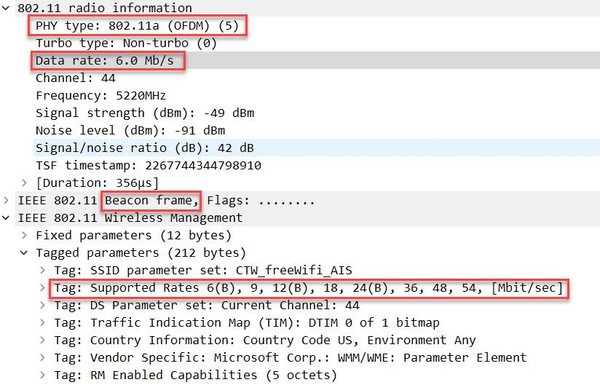Image resolution: width=600 pixels, height=384 pixels.
Task: Select the RM Enabled Capabilities (5 octets) row
Action: tap(196, 375)
